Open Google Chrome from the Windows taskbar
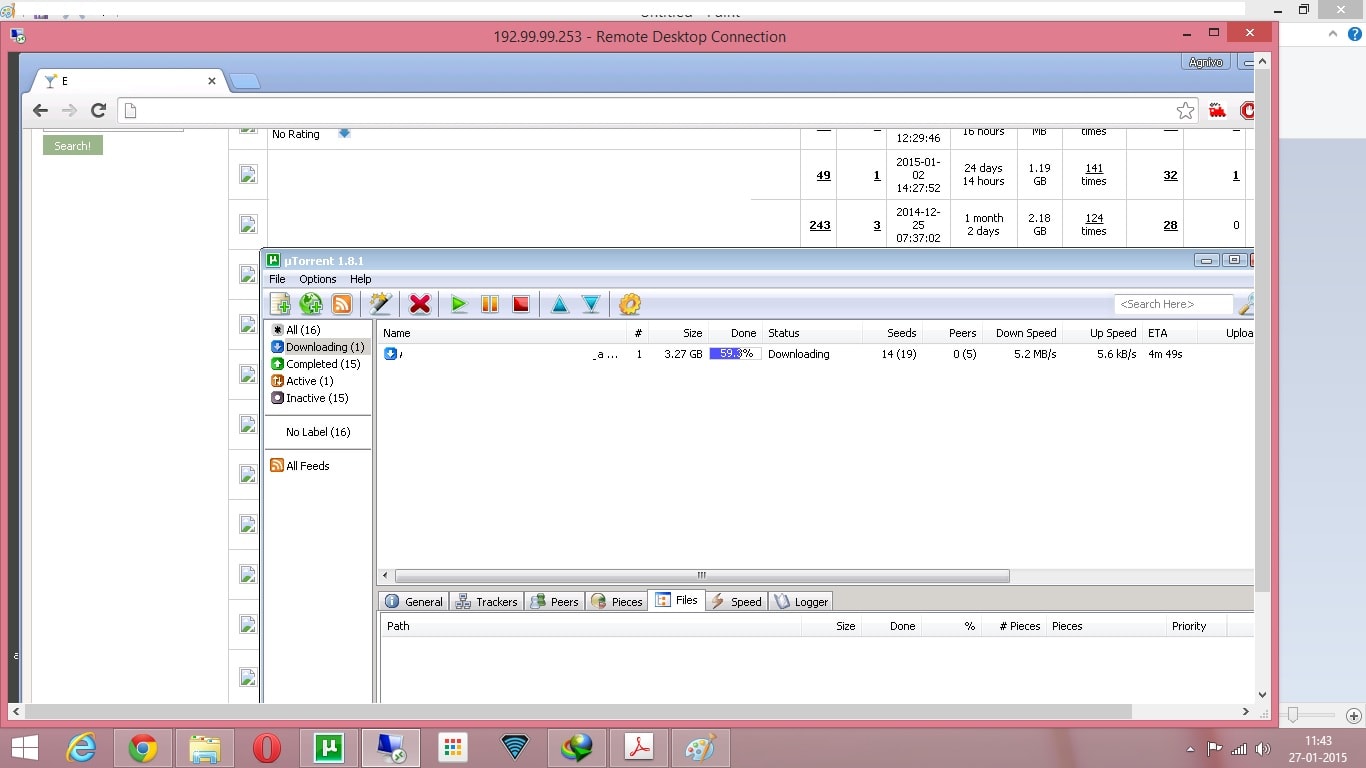 click(143, 748)
